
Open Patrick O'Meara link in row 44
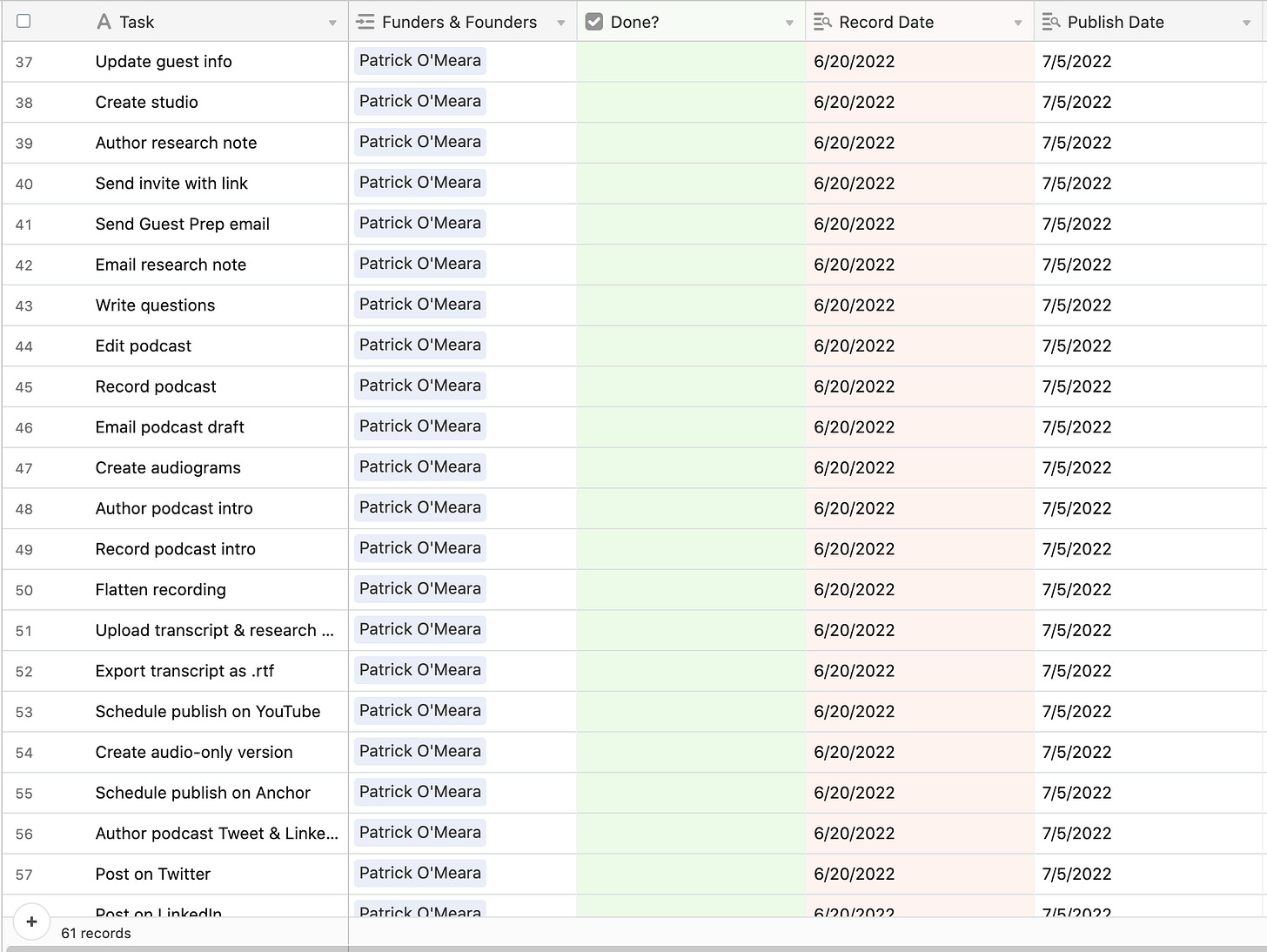pyautogui.click(x=420, y=345)
